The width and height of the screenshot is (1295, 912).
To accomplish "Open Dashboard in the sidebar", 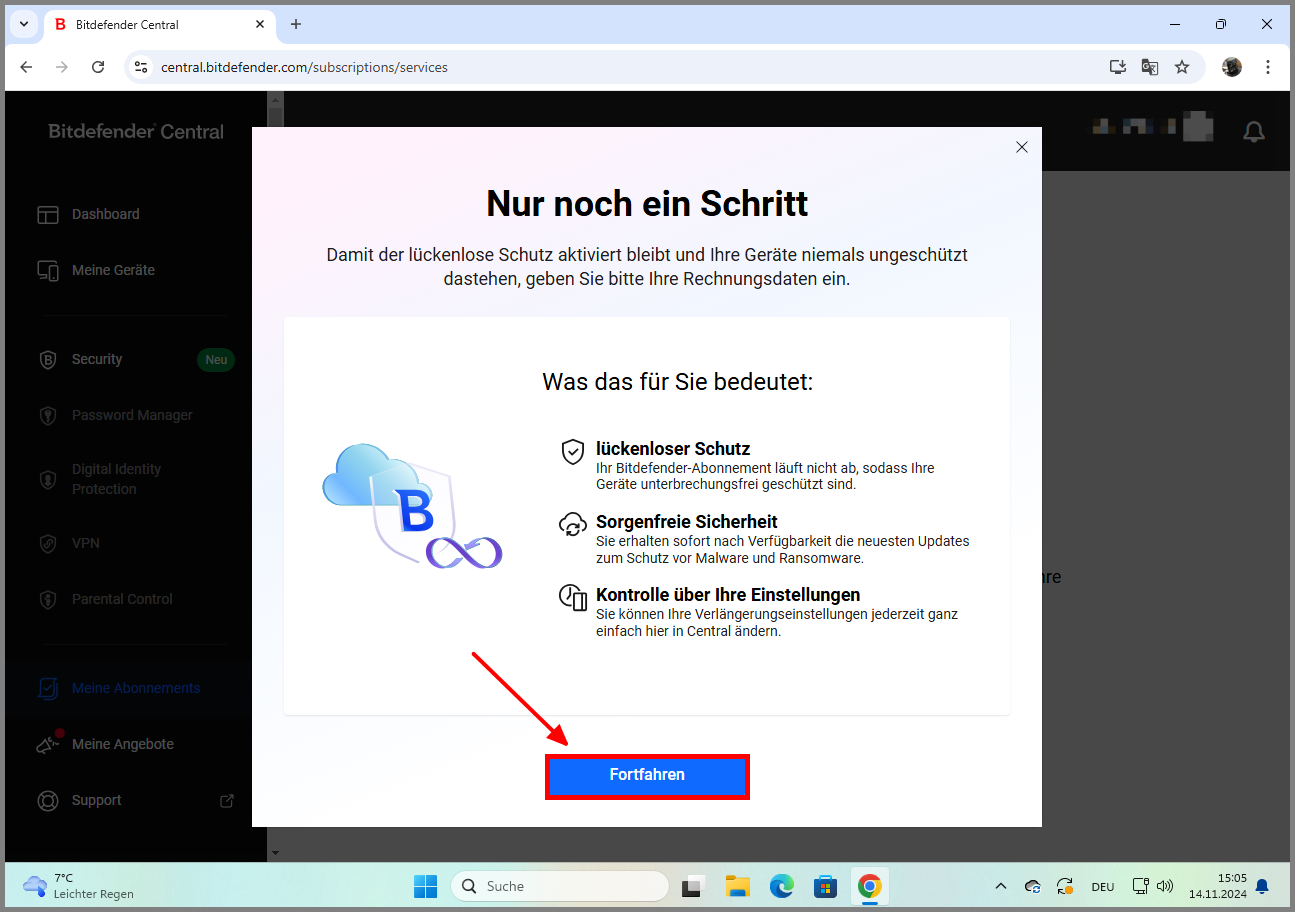I will 105,214.
